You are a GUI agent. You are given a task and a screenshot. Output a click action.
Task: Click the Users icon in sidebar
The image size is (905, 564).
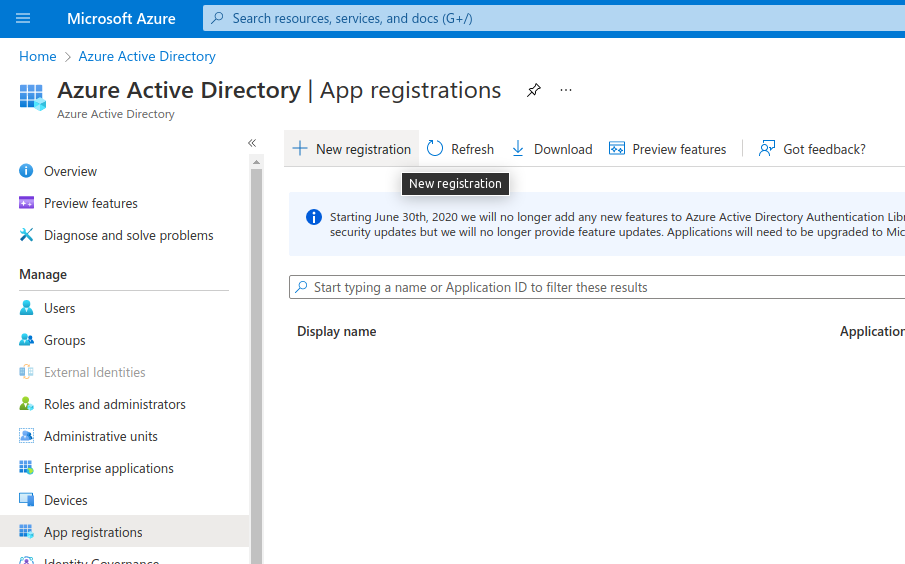(x=27, y=308)
